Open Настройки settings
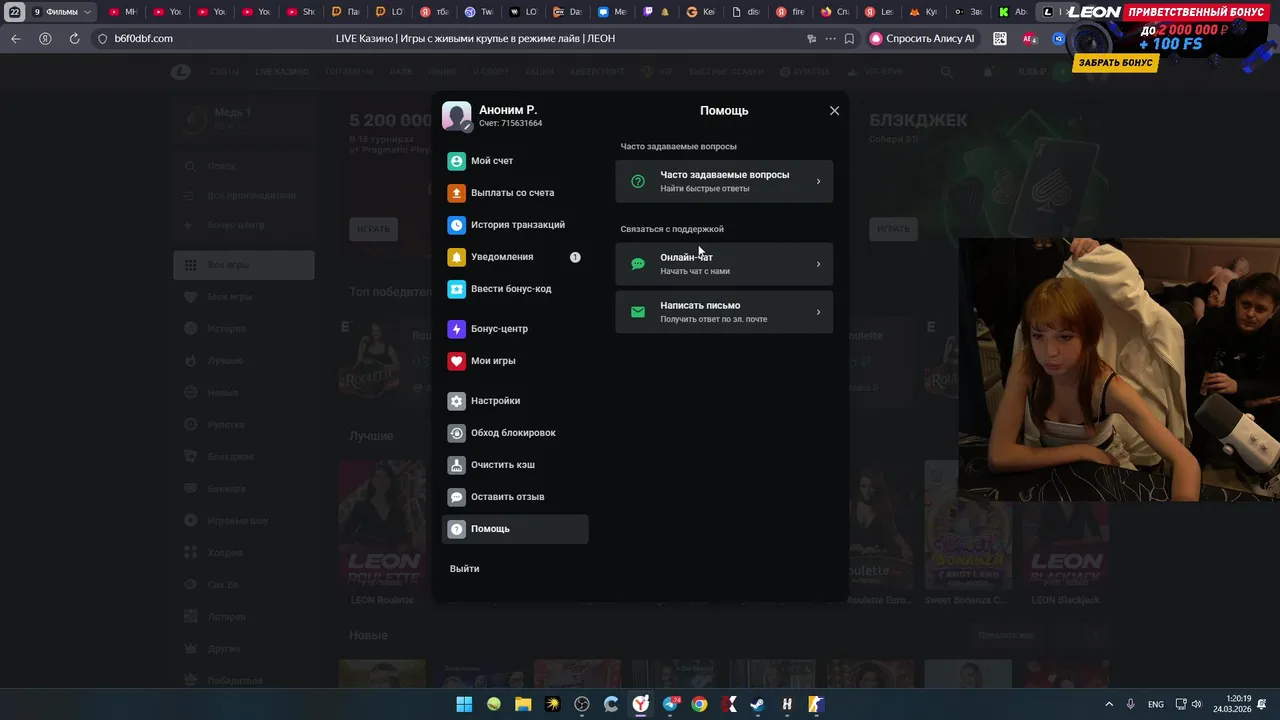 pos(515,401)
